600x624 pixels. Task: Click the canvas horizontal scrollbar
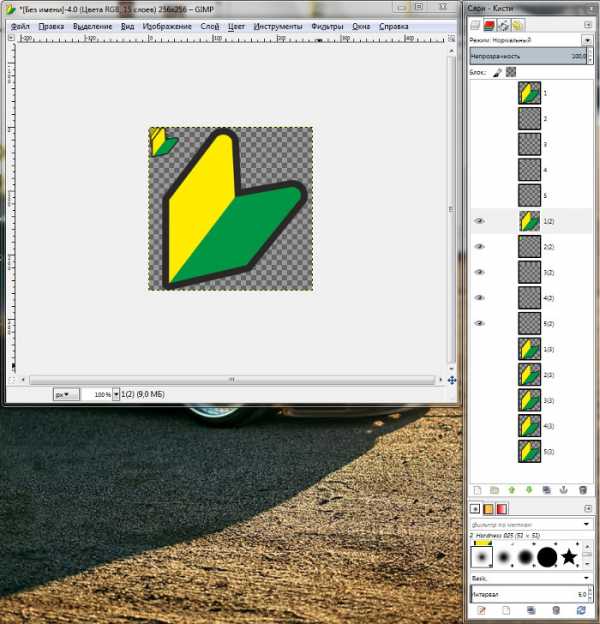point(232,380)
